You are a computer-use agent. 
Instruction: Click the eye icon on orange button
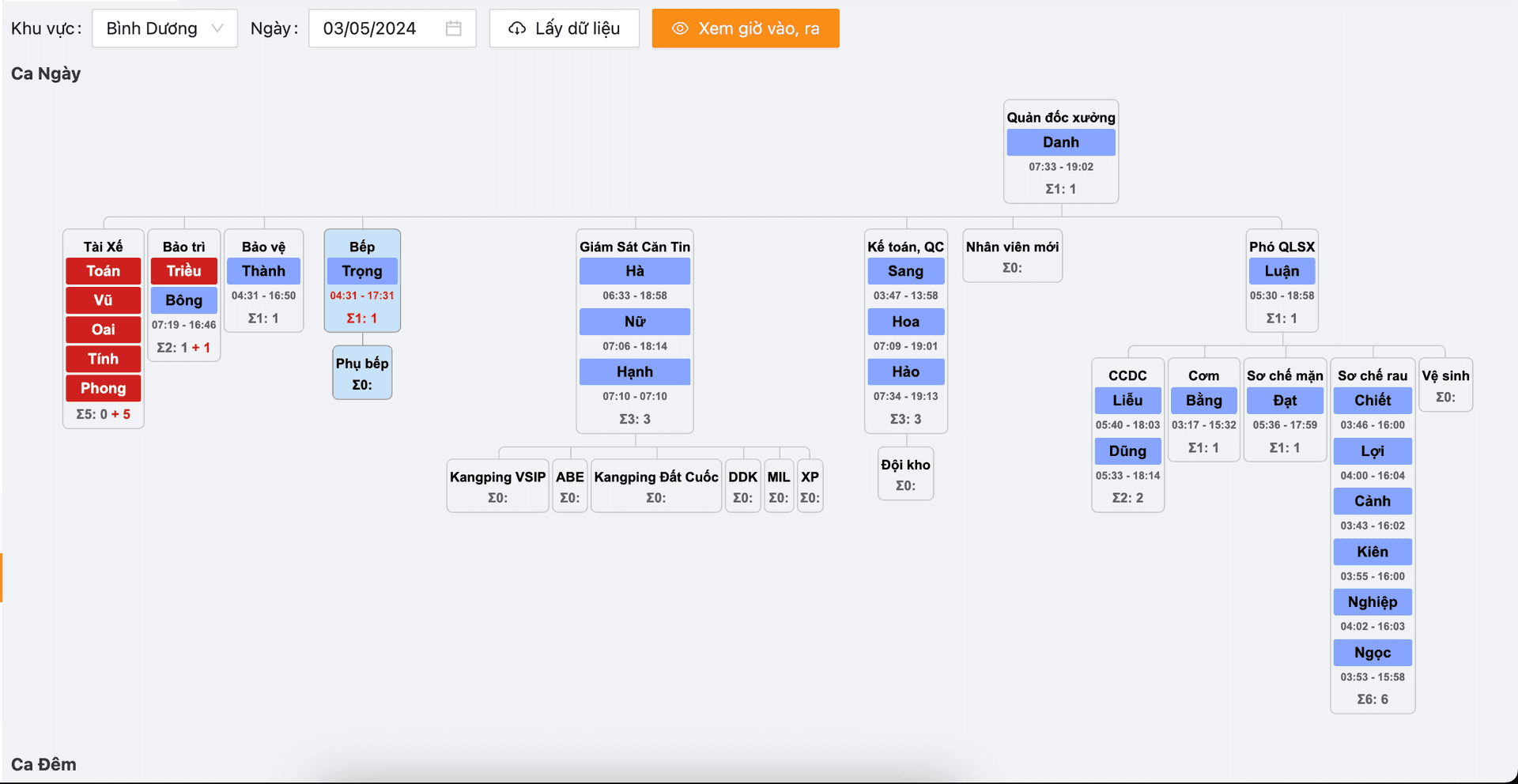pyautogui.click(x=679, y=28)
